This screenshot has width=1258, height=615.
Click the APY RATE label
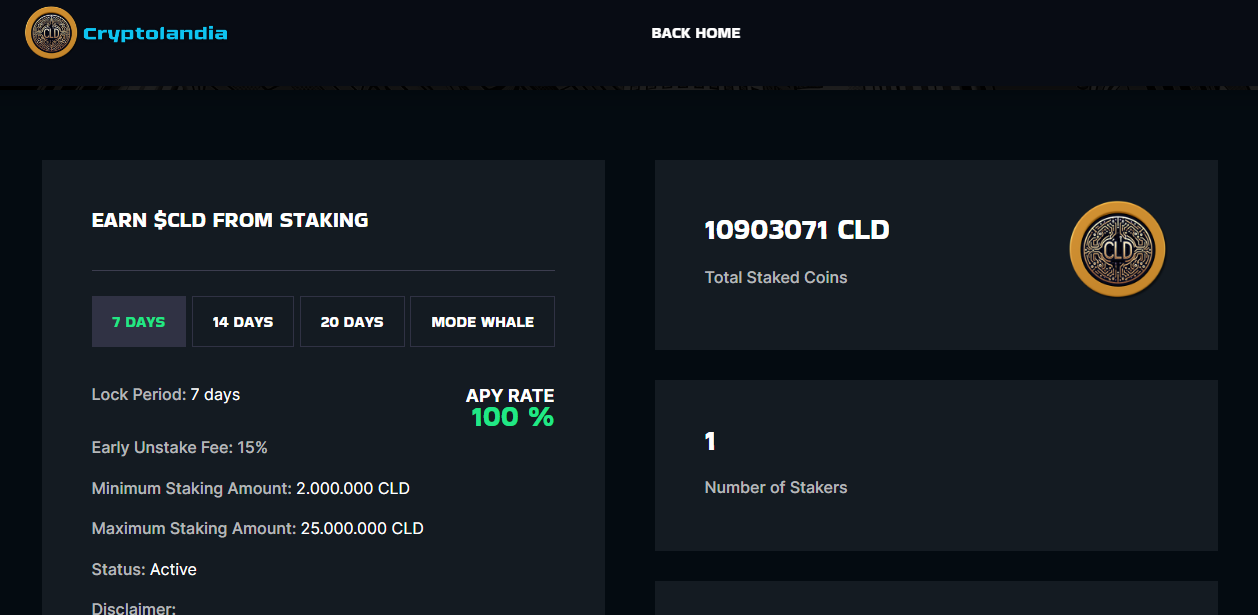pos(510,396)
